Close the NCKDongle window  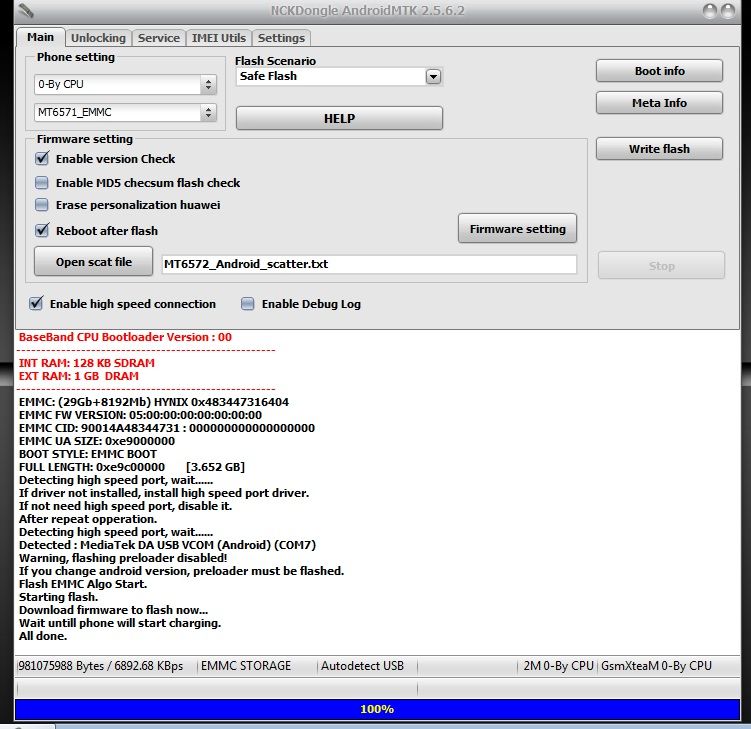(728, 11)
